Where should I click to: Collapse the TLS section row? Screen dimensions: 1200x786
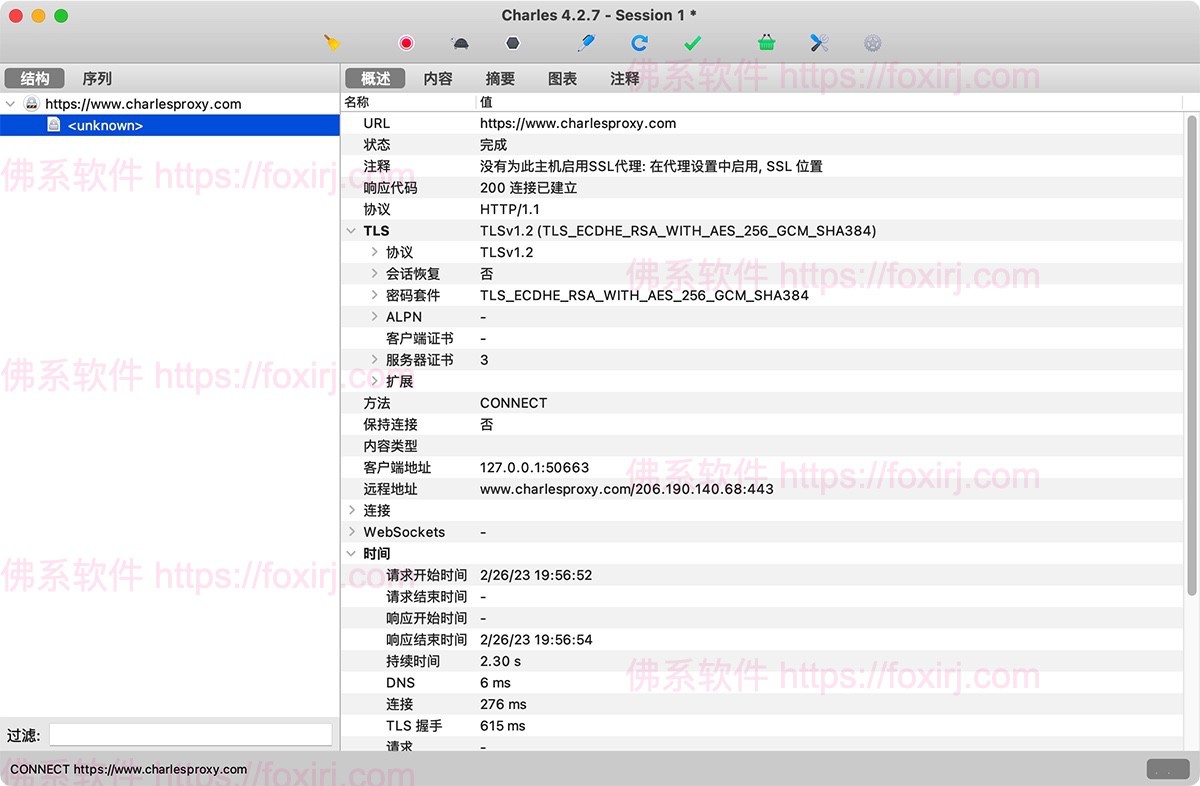click(351, 231)
